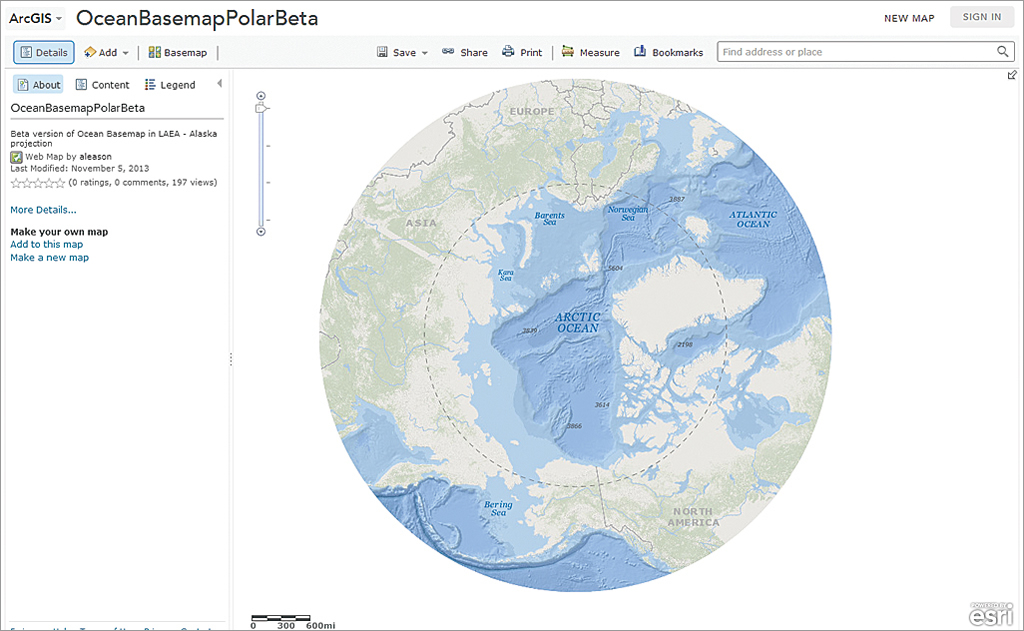This screenshot has height=631, width=1024.
Task: Click the Barents Sea label on map
Action: click(x=549, y=218)
